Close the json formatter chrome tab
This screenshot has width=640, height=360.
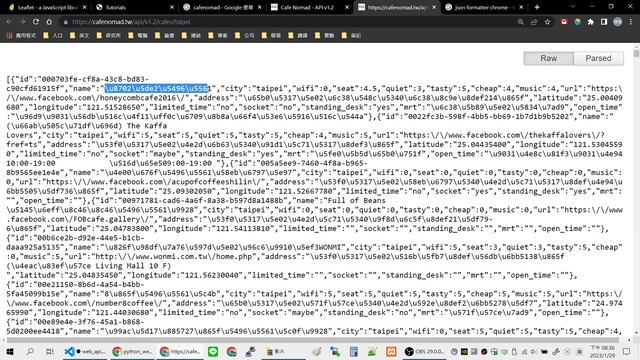(521, 7)
